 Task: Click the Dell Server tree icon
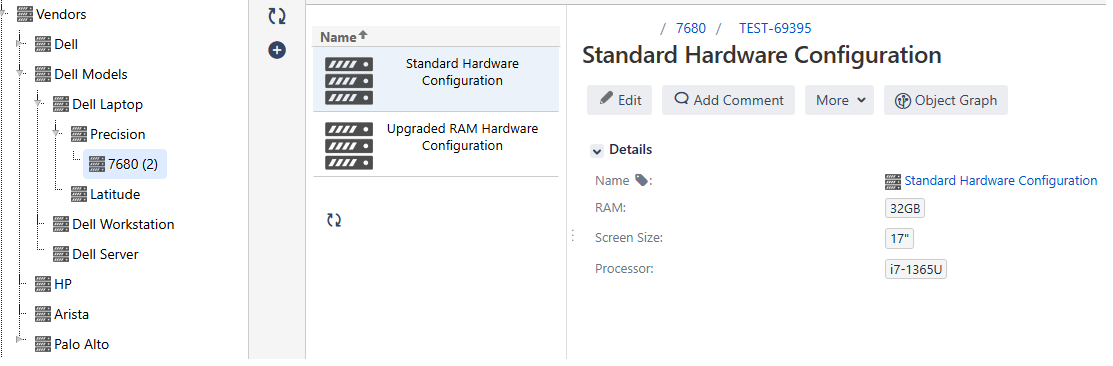[61, 254]
